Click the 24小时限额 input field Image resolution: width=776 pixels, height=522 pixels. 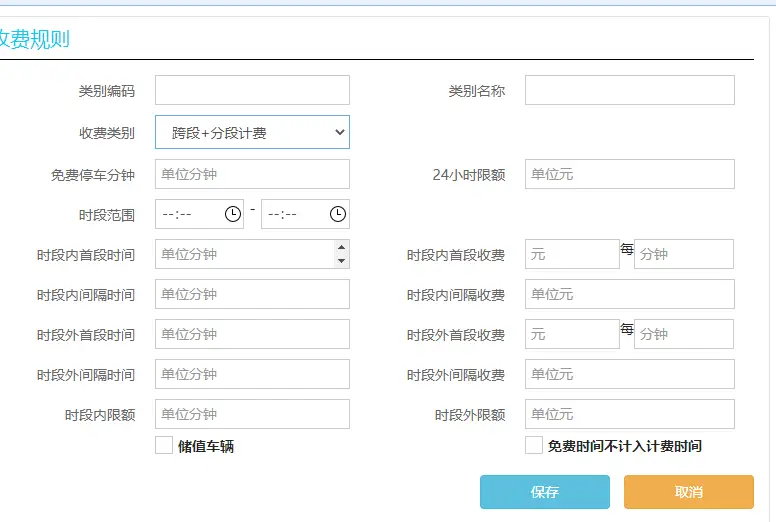point(629,174)
